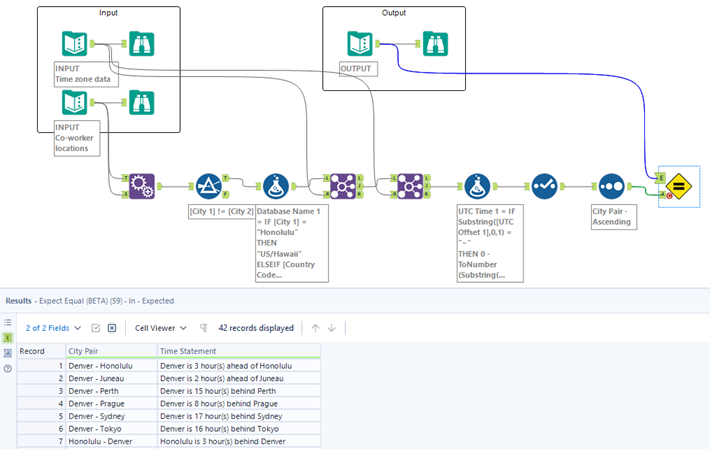Select cell 'Denver is 2 hour(s) ahead of Juneau'
This screenshot has width=710, height=449.
[239, 378]
